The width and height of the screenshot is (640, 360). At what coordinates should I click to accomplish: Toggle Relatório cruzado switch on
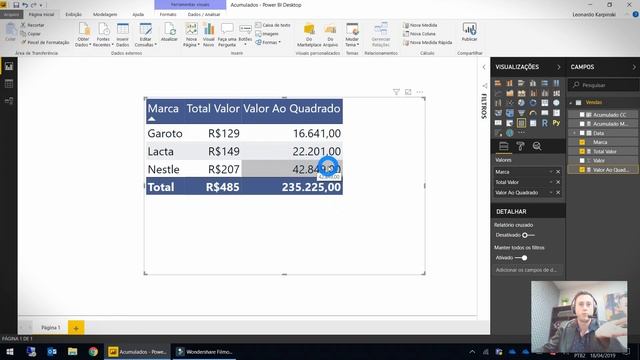[x=528, y=235]
